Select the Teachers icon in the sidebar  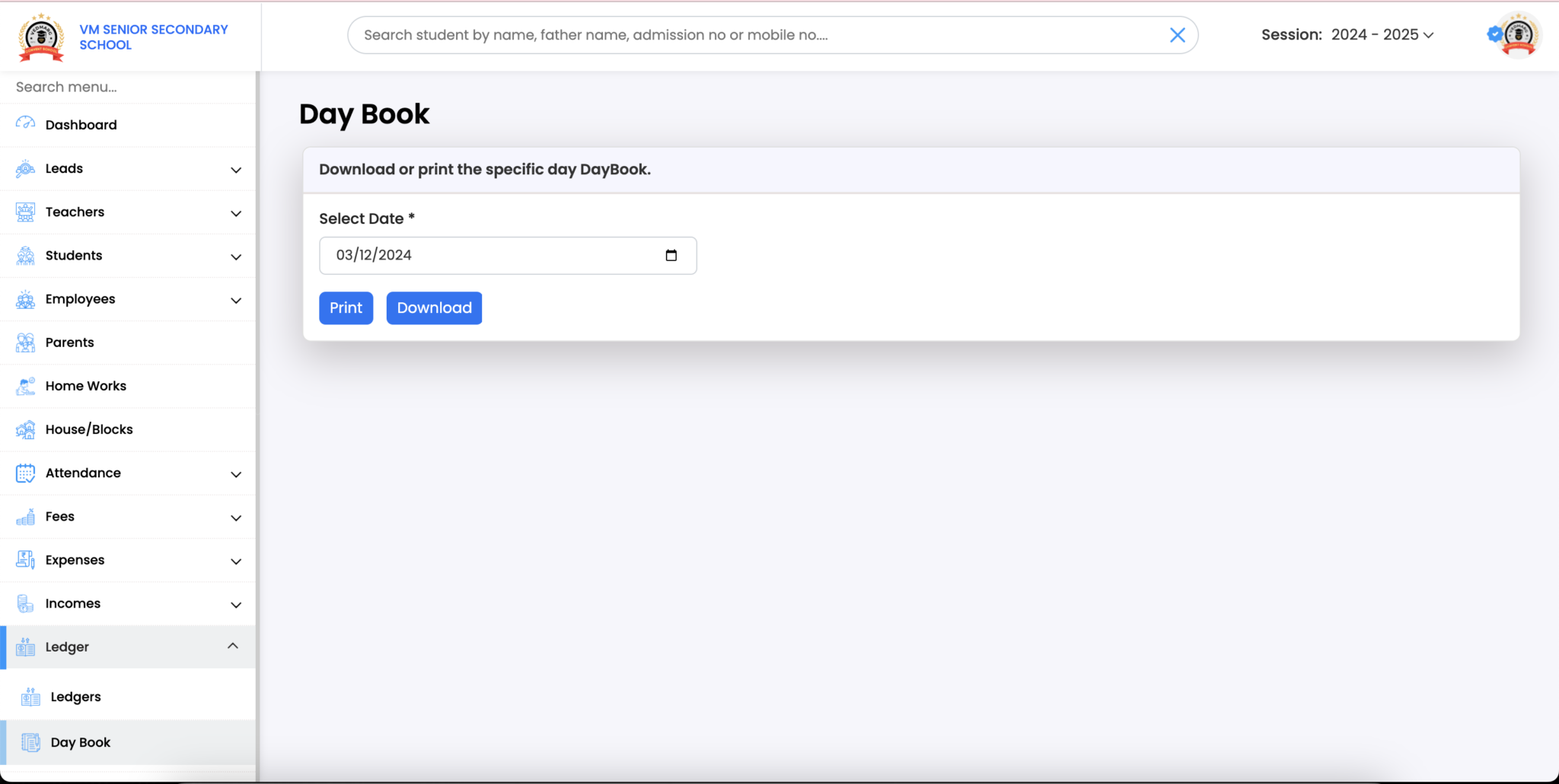coord(24,212)
